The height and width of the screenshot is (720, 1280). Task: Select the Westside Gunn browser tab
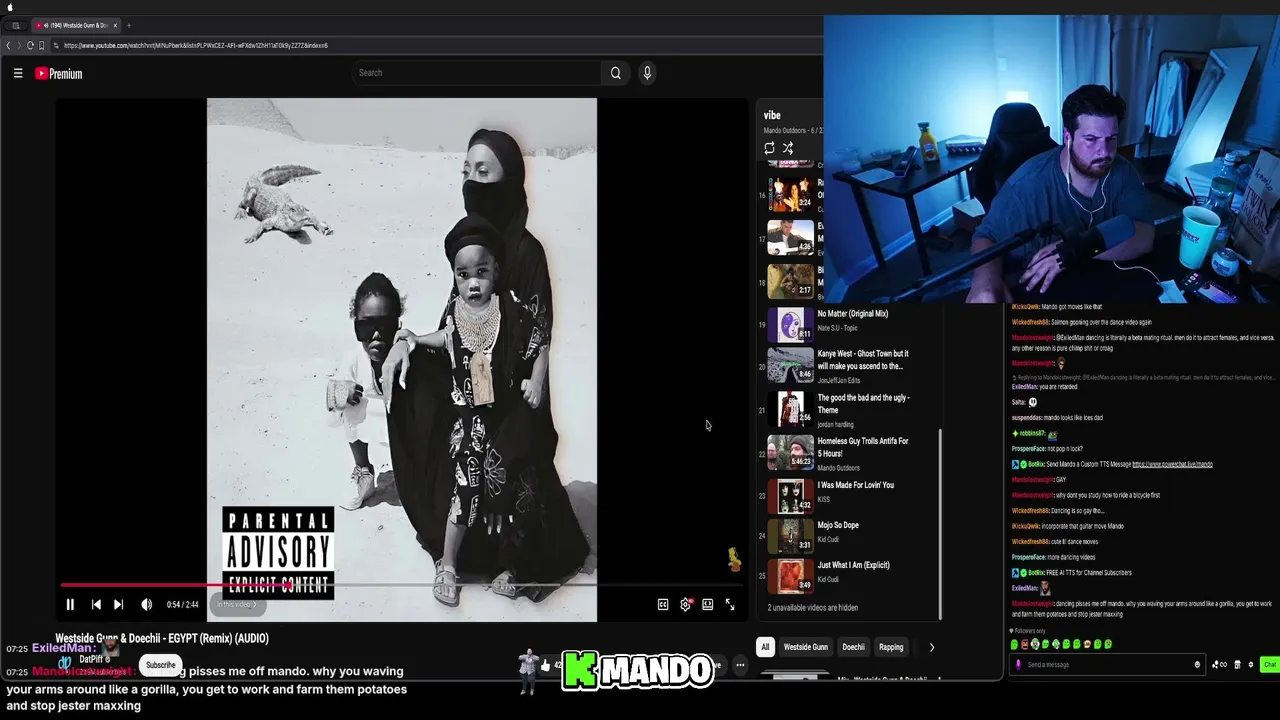[x=78, y=25]
